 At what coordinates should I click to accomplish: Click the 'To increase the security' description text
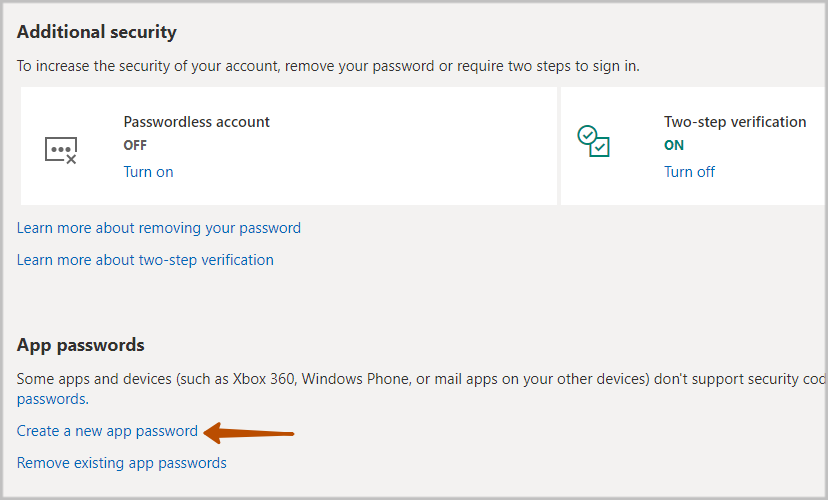(328, 66)
